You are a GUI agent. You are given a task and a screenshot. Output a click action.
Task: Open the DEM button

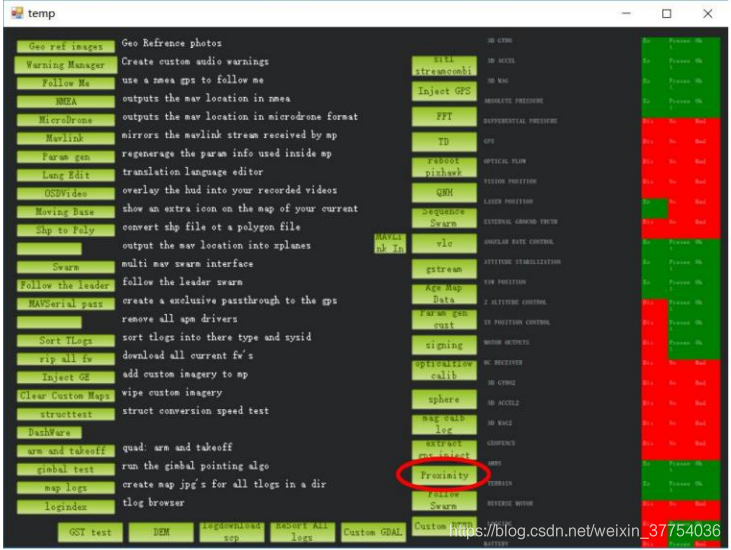[161, 532]
